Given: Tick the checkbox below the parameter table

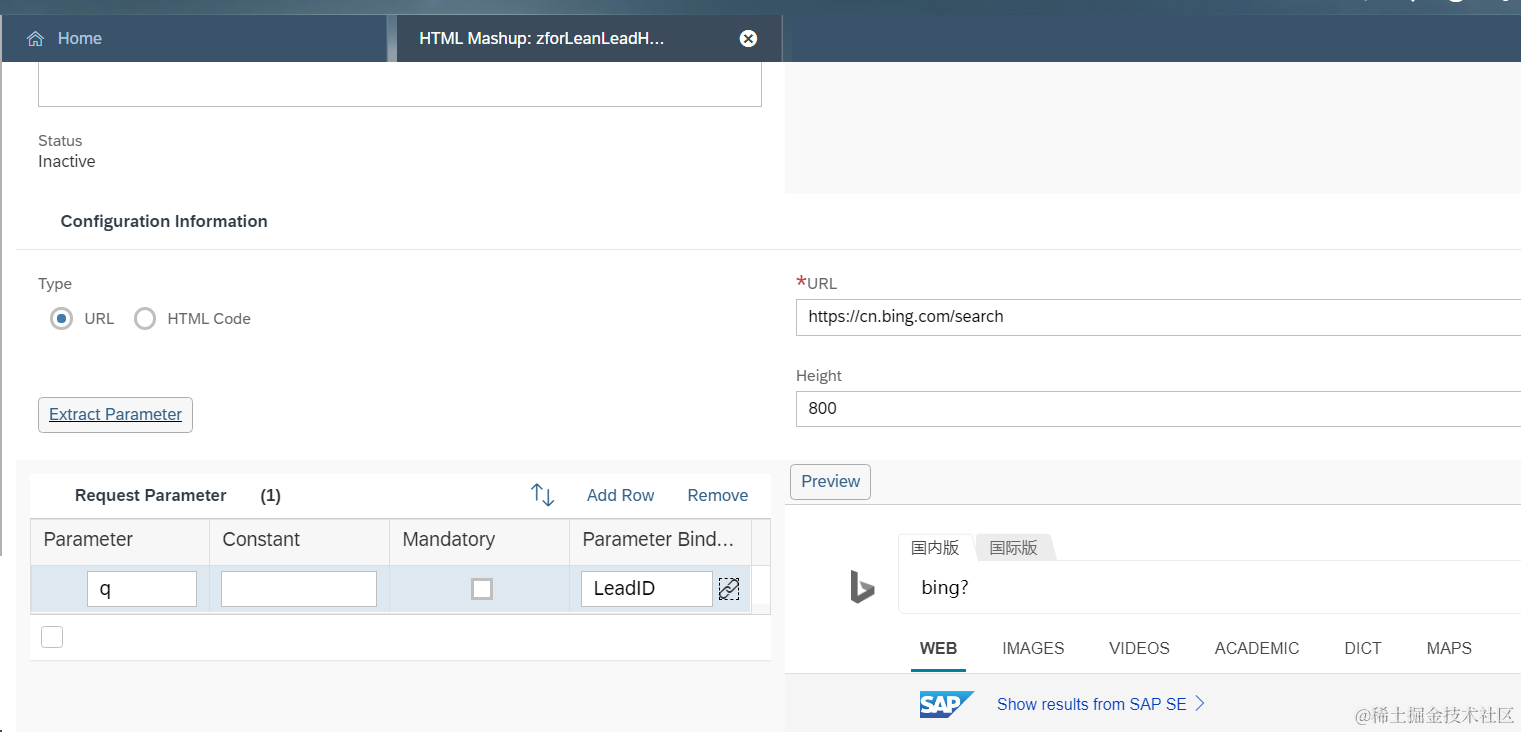Looking at the screenshot, I should (52, 637).
